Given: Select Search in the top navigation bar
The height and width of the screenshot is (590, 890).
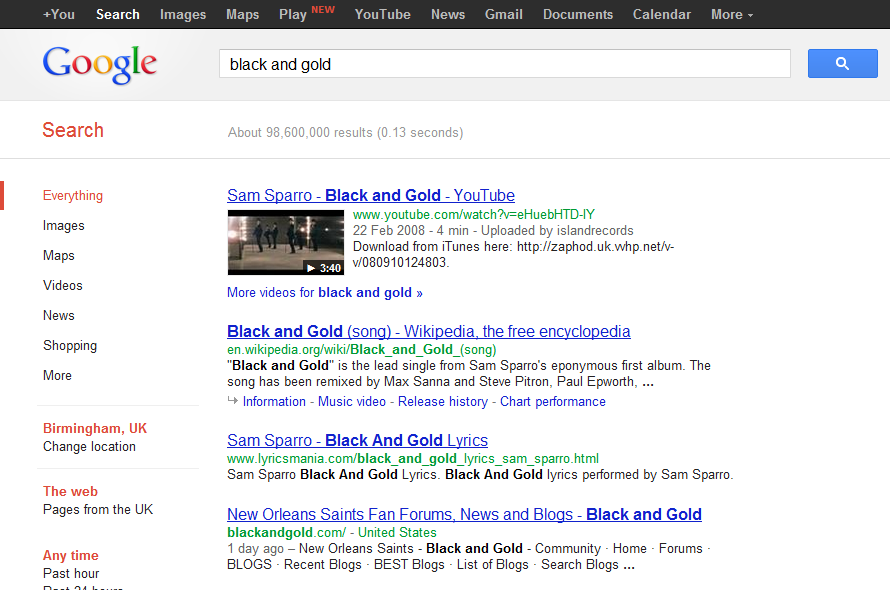Looking at the screenshot, I should [117, 14].
